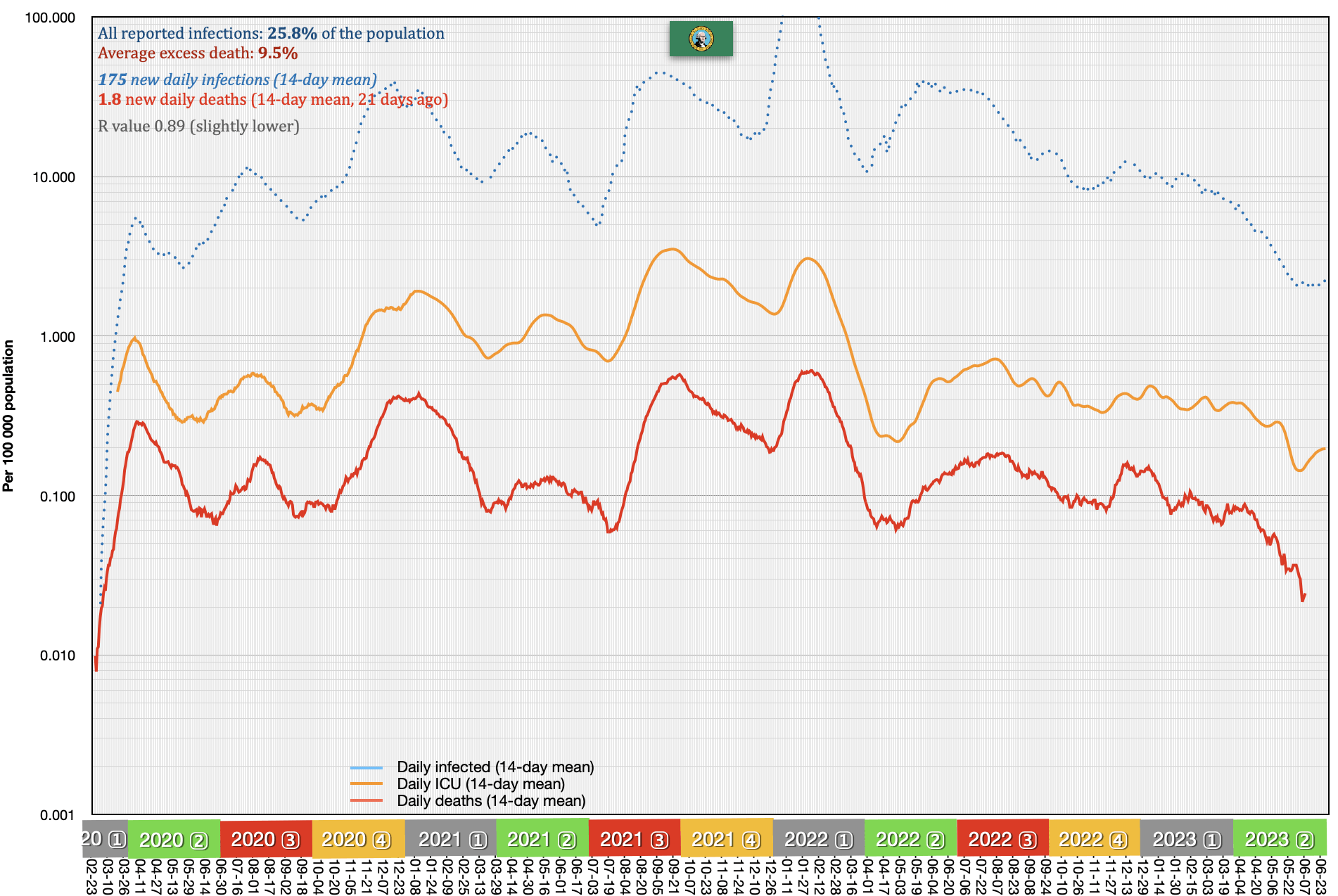This screenshot has width=1338, height=896.
Task: Toggle the Daily ICU (14-day mean) legend label
Action: [x=480, y=784]
